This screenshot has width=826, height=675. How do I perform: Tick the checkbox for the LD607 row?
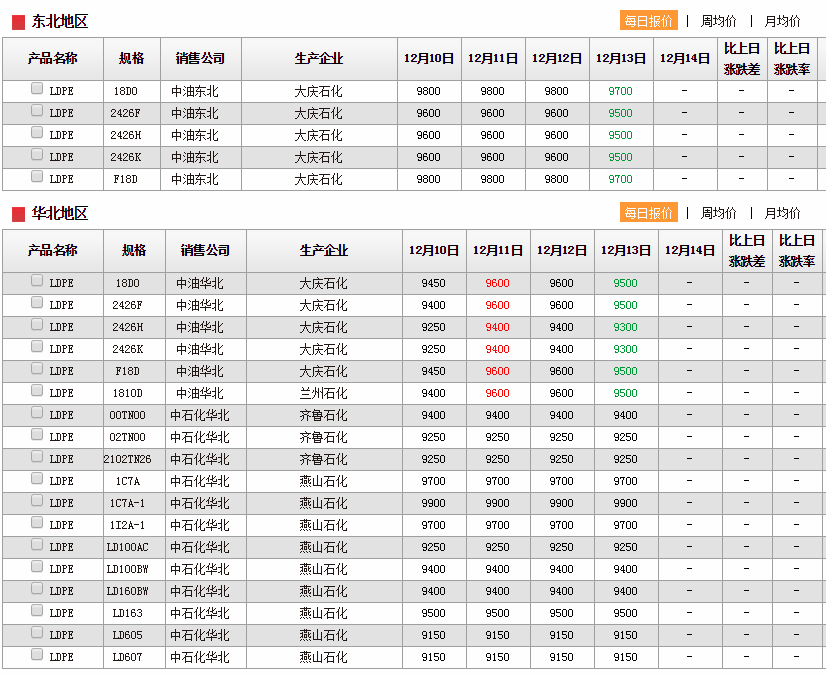(37, 654)
